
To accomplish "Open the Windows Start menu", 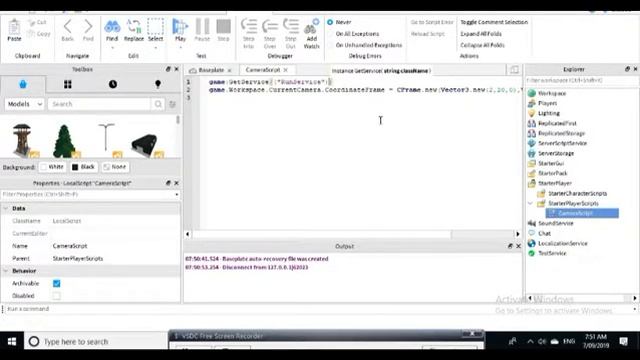I will click(12, 341).
